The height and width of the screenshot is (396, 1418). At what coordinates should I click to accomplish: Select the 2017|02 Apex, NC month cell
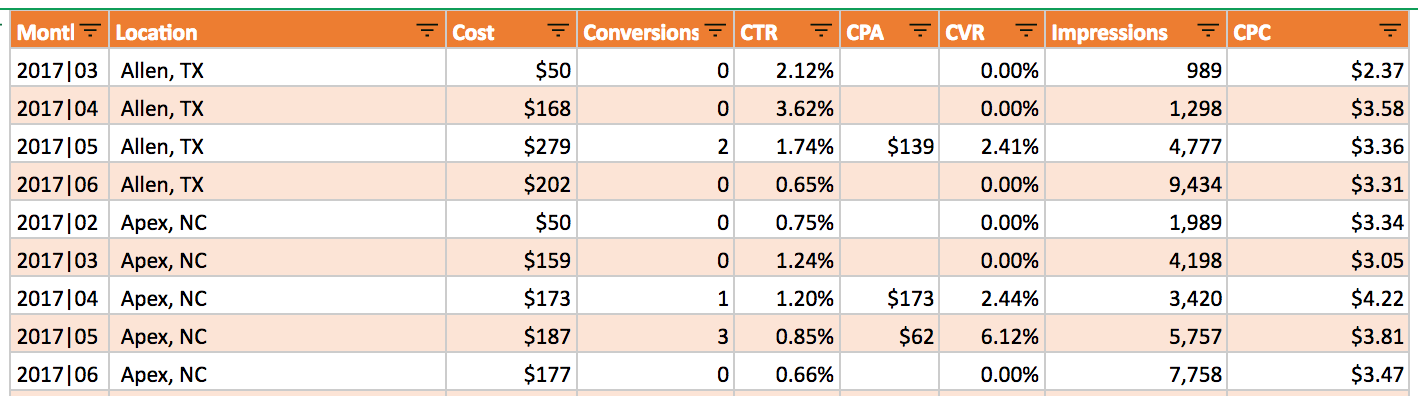pyautogui.click(x=59, y=222)
